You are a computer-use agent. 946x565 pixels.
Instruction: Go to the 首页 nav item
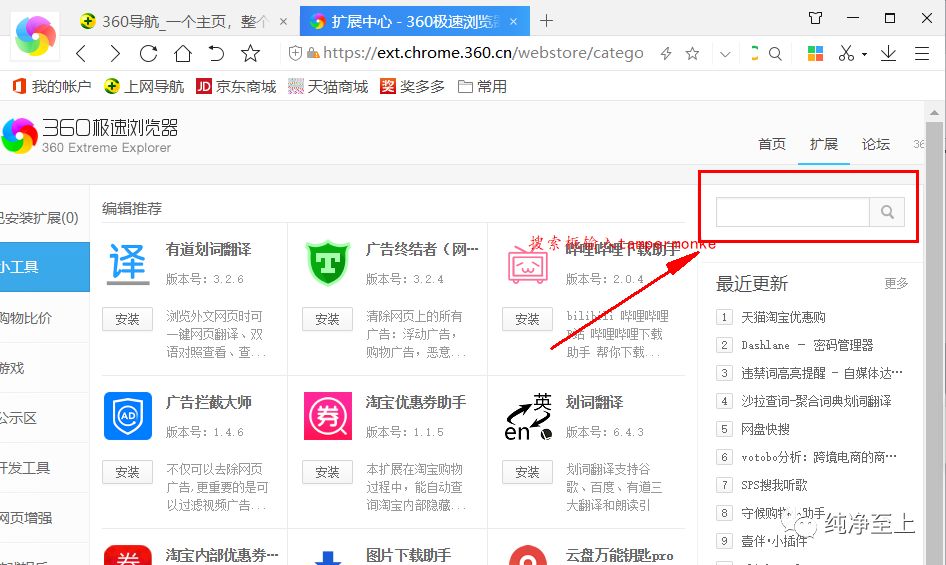pyautogui.click(x=772, y=144)
